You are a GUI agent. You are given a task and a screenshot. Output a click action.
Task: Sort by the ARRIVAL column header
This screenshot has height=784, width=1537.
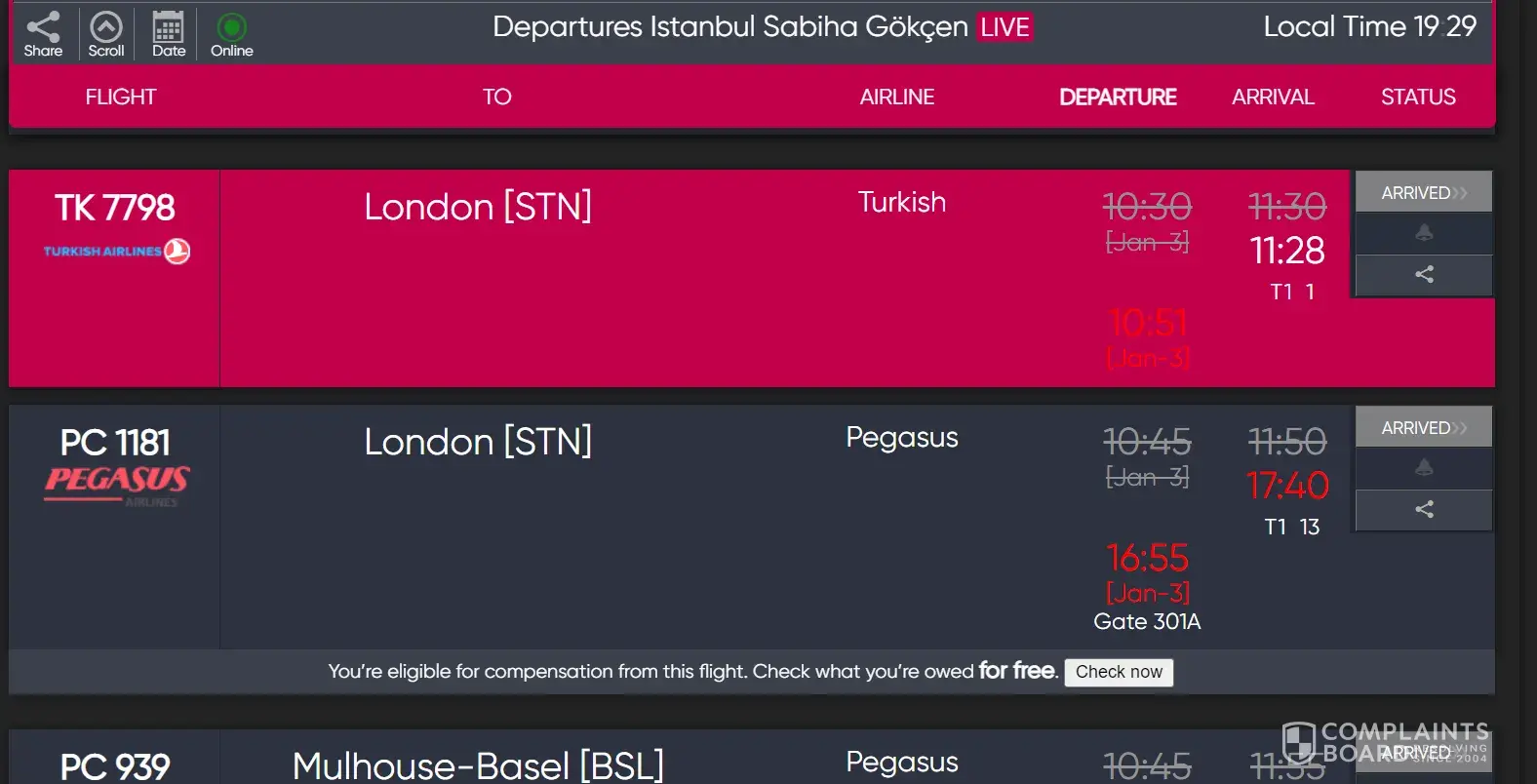[x=1273, y=98]
